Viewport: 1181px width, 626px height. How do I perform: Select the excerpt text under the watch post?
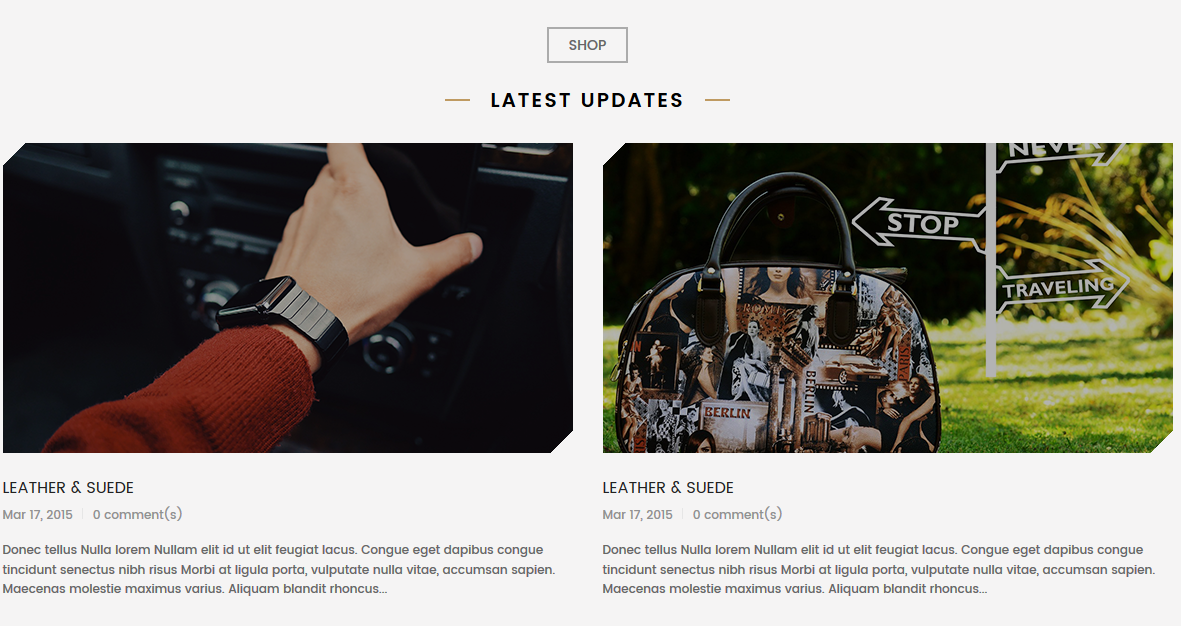(279, 570)
